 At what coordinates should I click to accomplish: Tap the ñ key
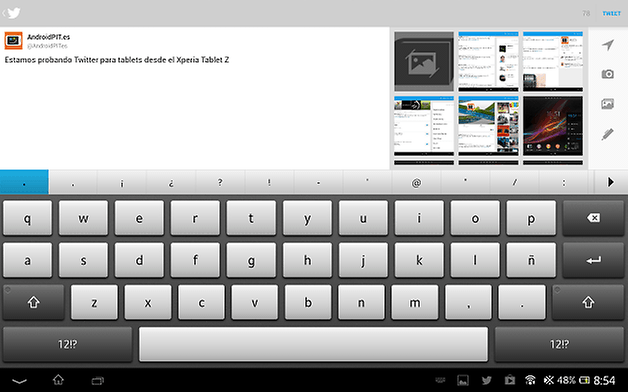pos(531,260)
